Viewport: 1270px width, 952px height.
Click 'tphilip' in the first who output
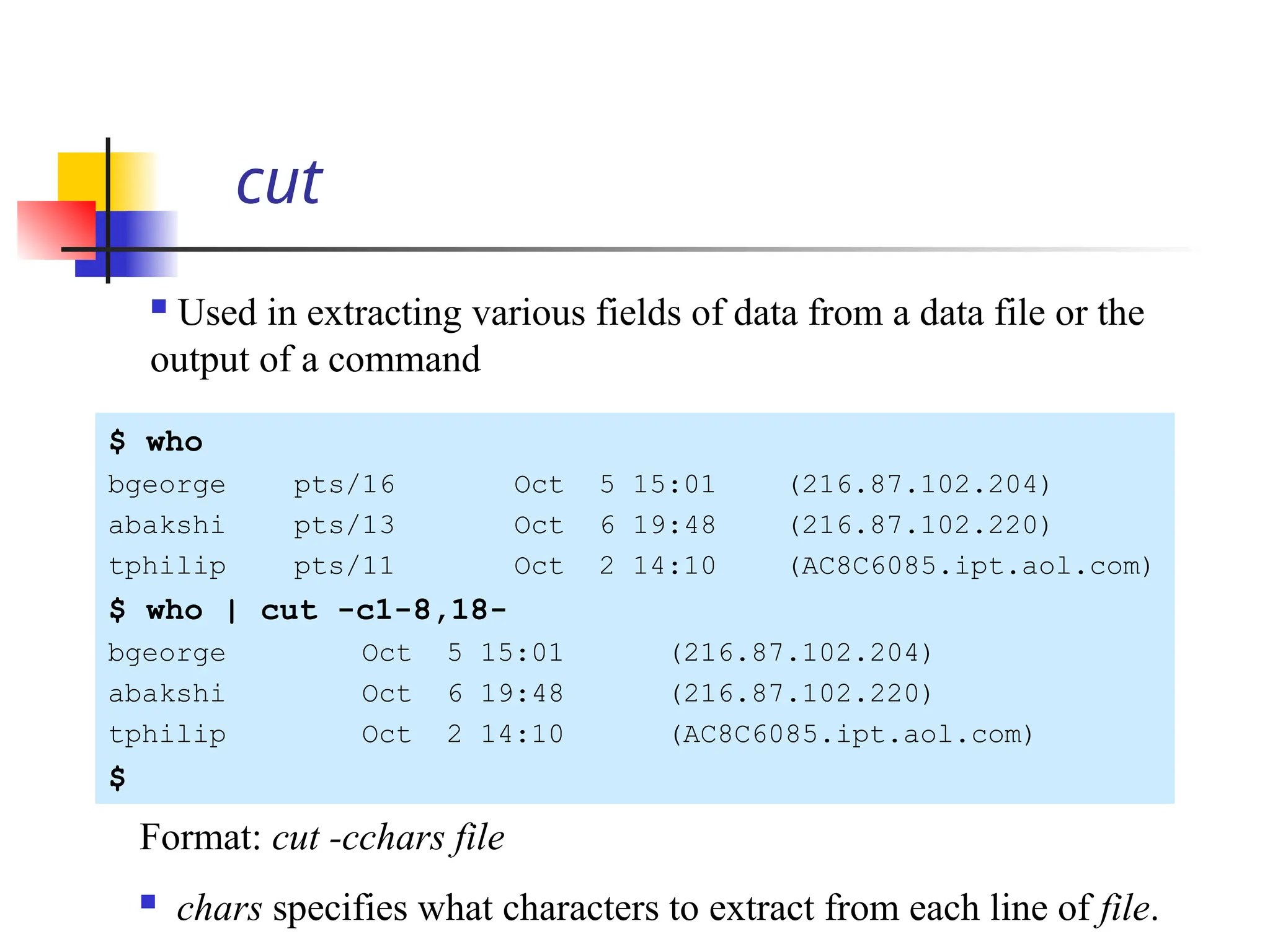point(167,566)
